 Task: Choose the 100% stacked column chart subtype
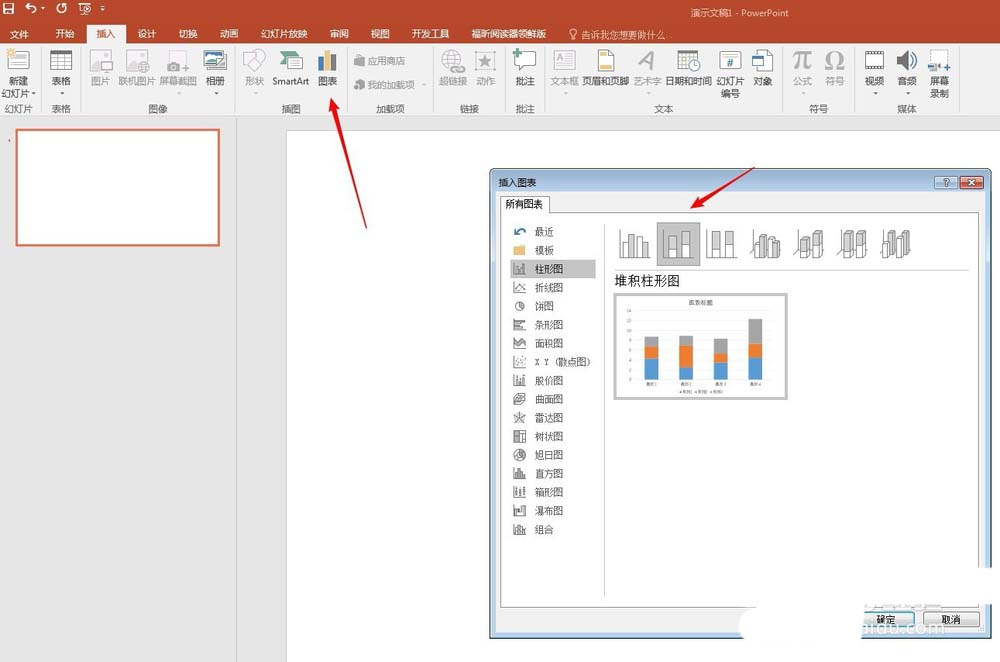(721, 244)
